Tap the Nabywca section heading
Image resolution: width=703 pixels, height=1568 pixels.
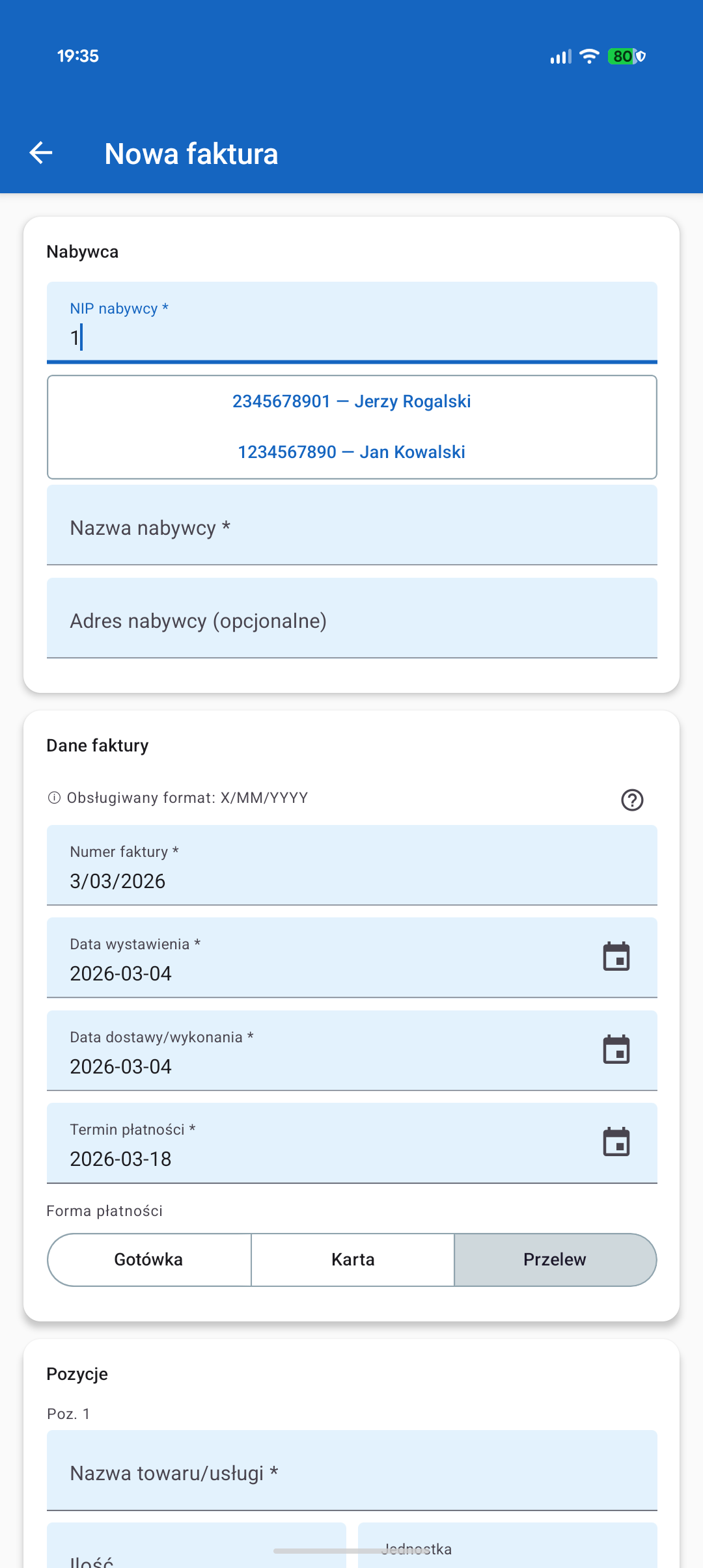pyautogui.click(x=83, y=252)
